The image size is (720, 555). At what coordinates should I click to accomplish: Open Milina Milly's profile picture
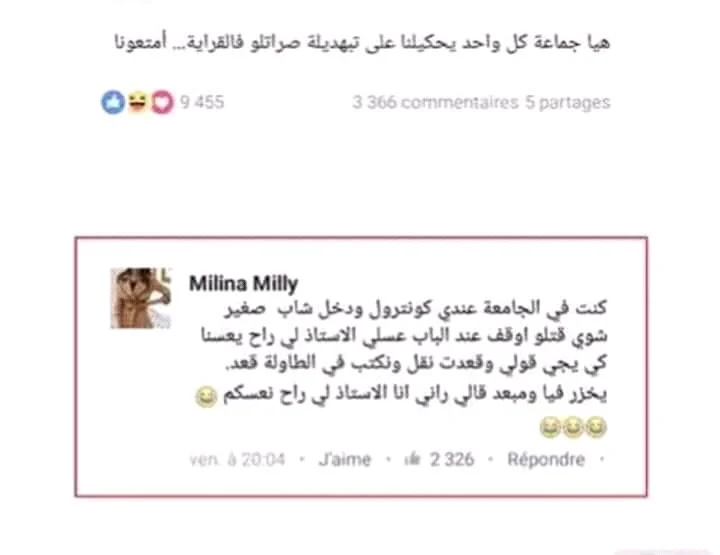click(x=141, y=298)
